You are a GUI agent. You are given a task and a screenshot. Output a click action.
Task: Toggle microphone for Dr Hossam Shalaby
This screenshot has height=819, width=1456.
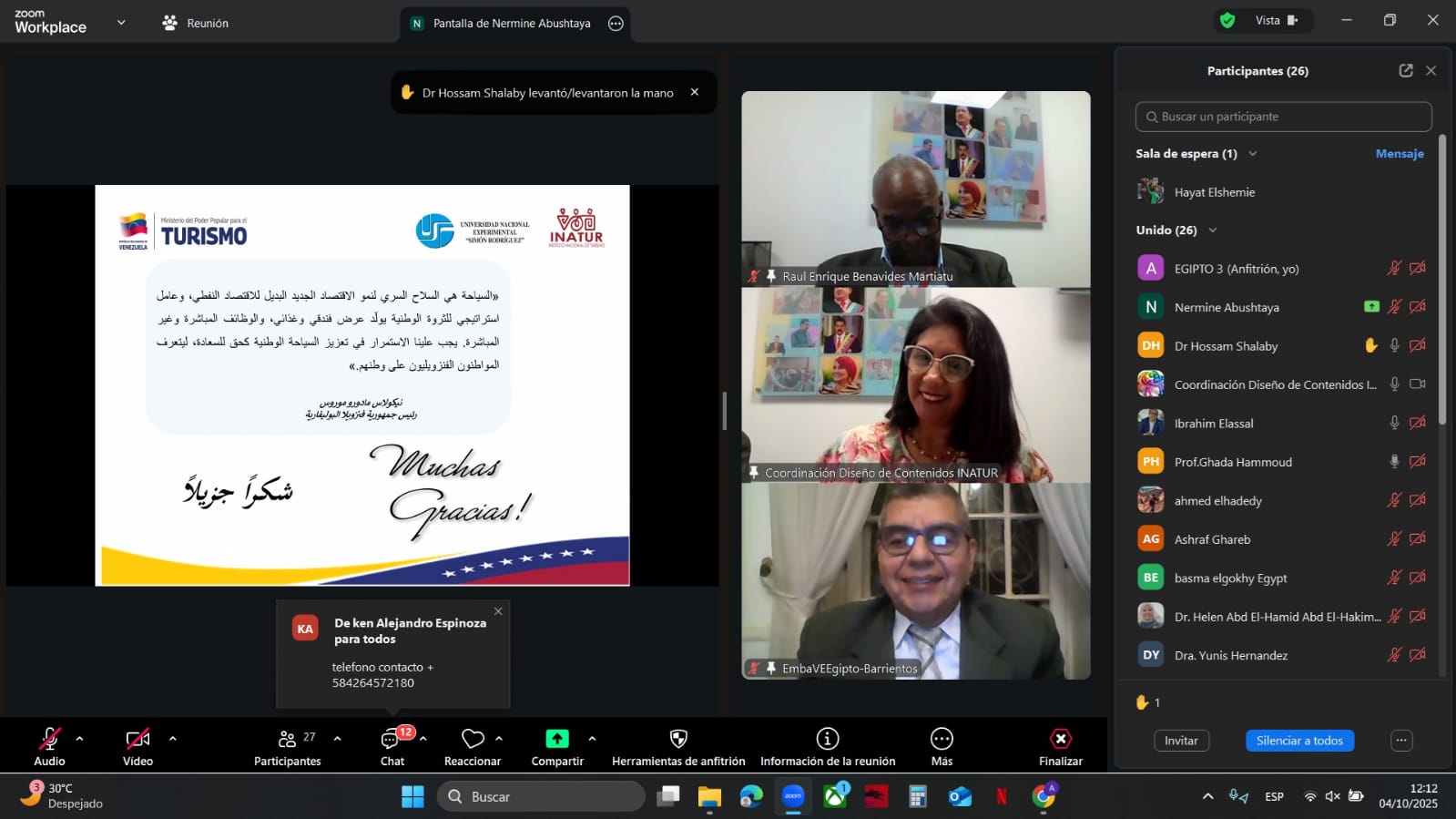(1394, 345)
